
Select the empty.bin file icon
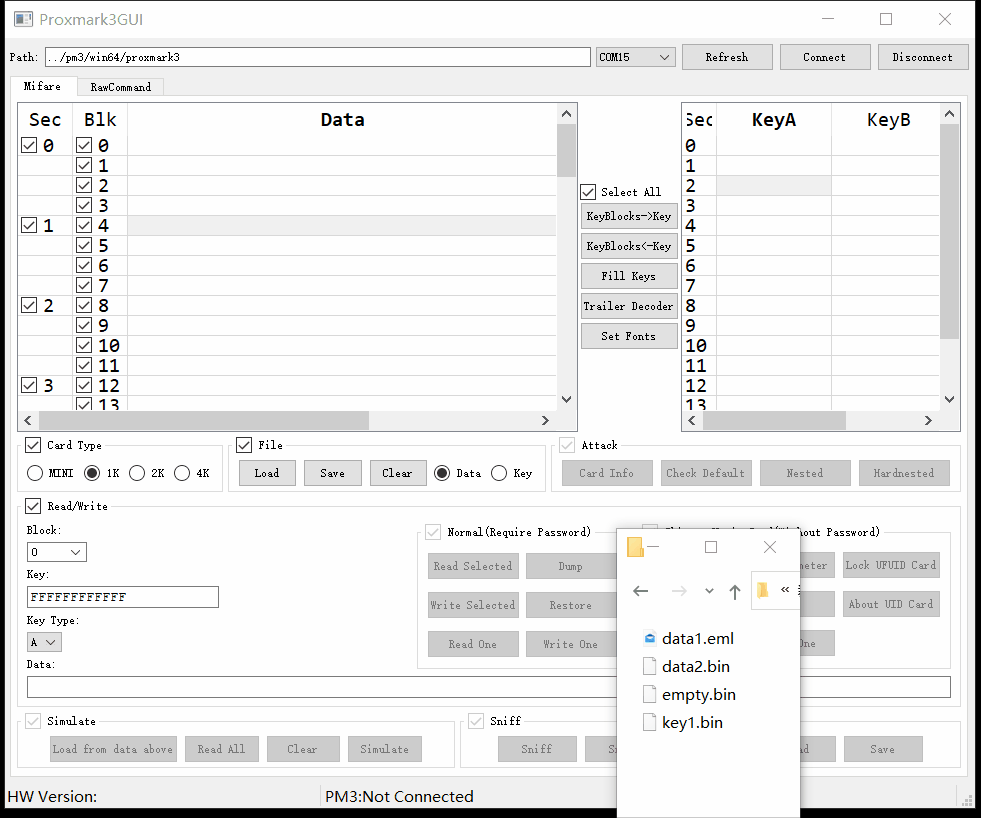649,694
